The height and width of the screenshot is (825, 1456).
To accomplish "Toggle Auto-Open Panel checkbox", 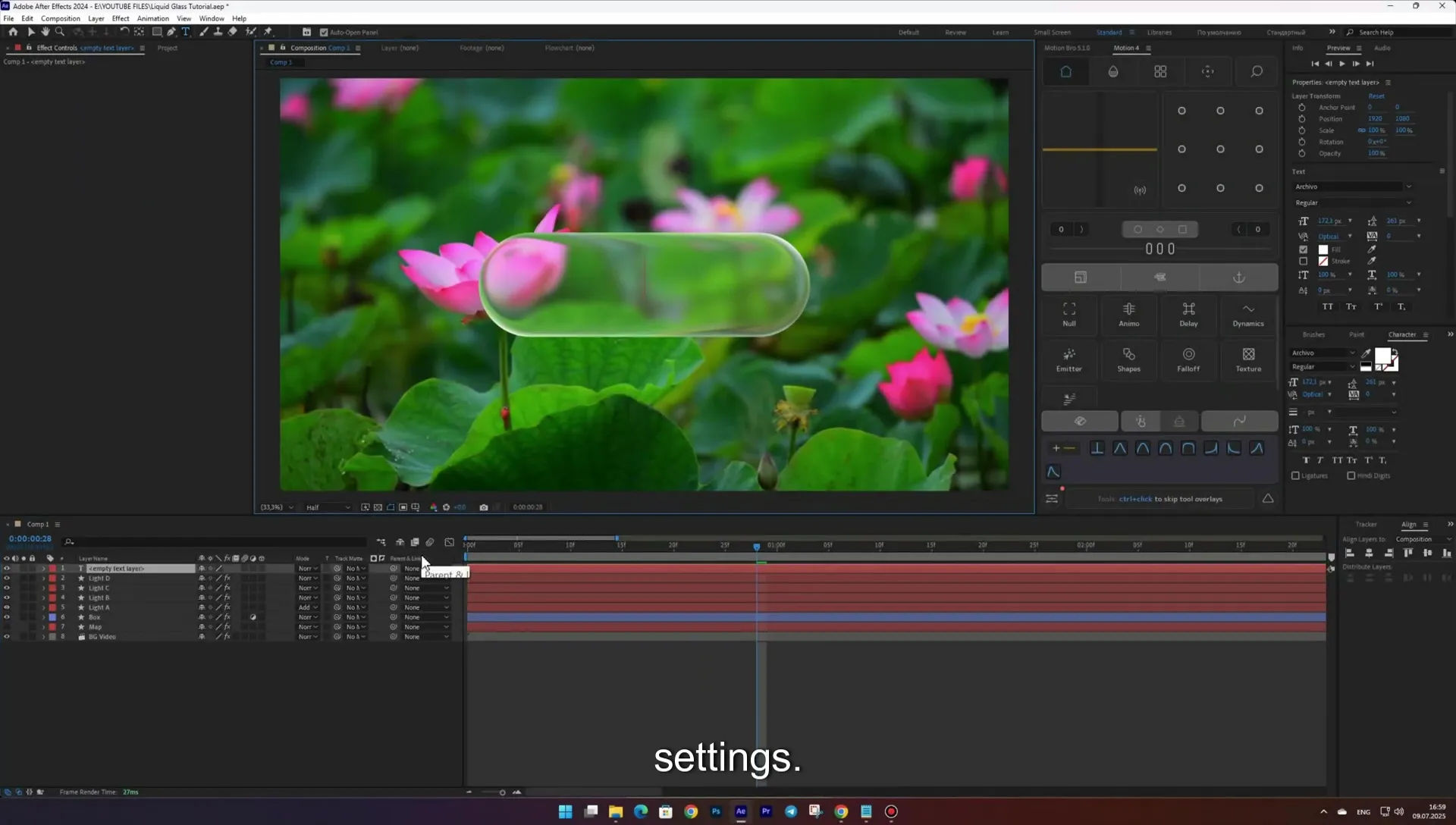I will [324, 33].
